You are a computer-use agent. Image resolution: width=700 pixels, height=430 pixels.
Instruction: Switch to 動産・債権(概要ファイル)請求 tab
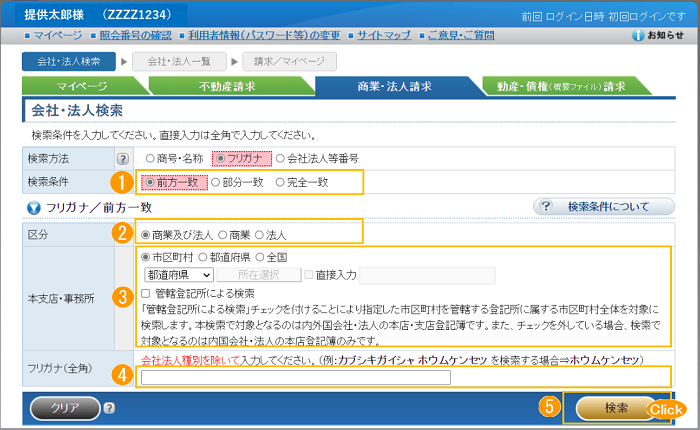pos(562,86)
